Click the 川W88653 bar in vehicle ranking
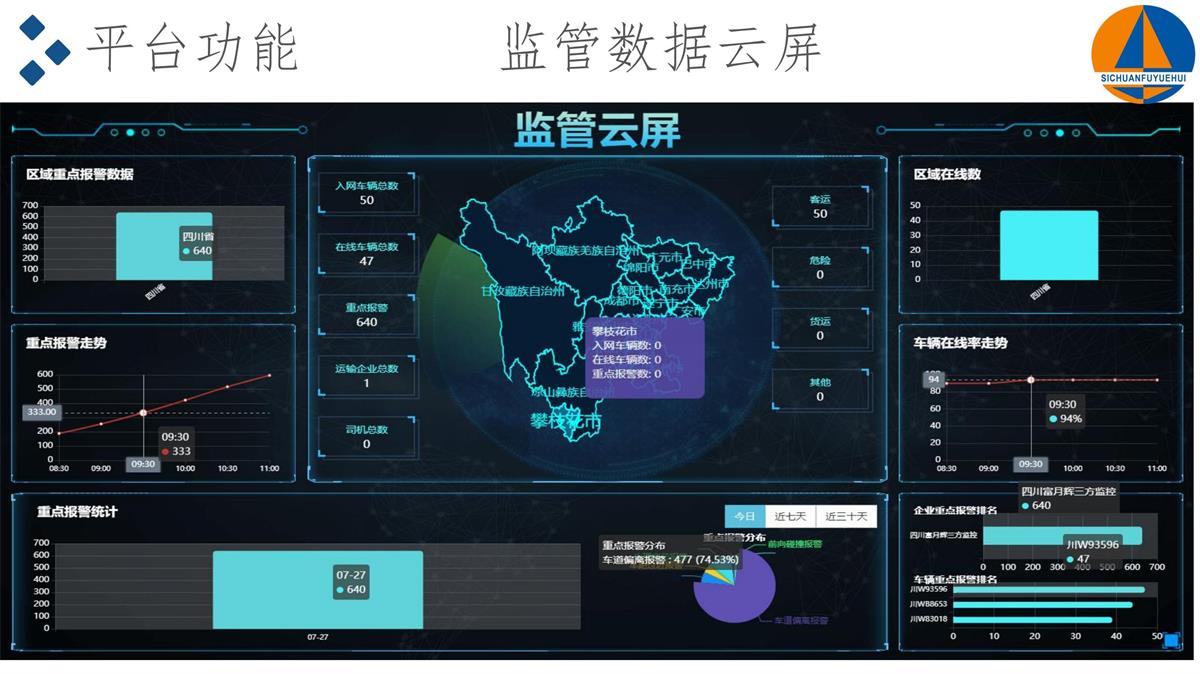This screenshot has height=674, width=1200. tap(1042, 604)
